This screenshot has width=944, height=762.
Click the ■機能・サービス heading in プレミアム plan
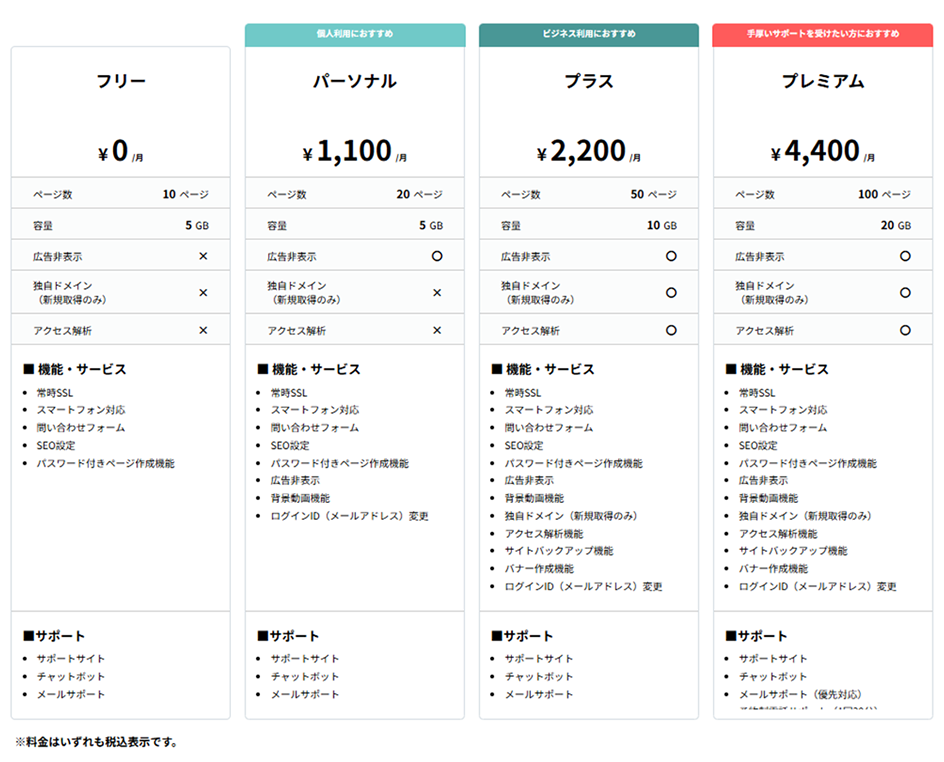777,369
